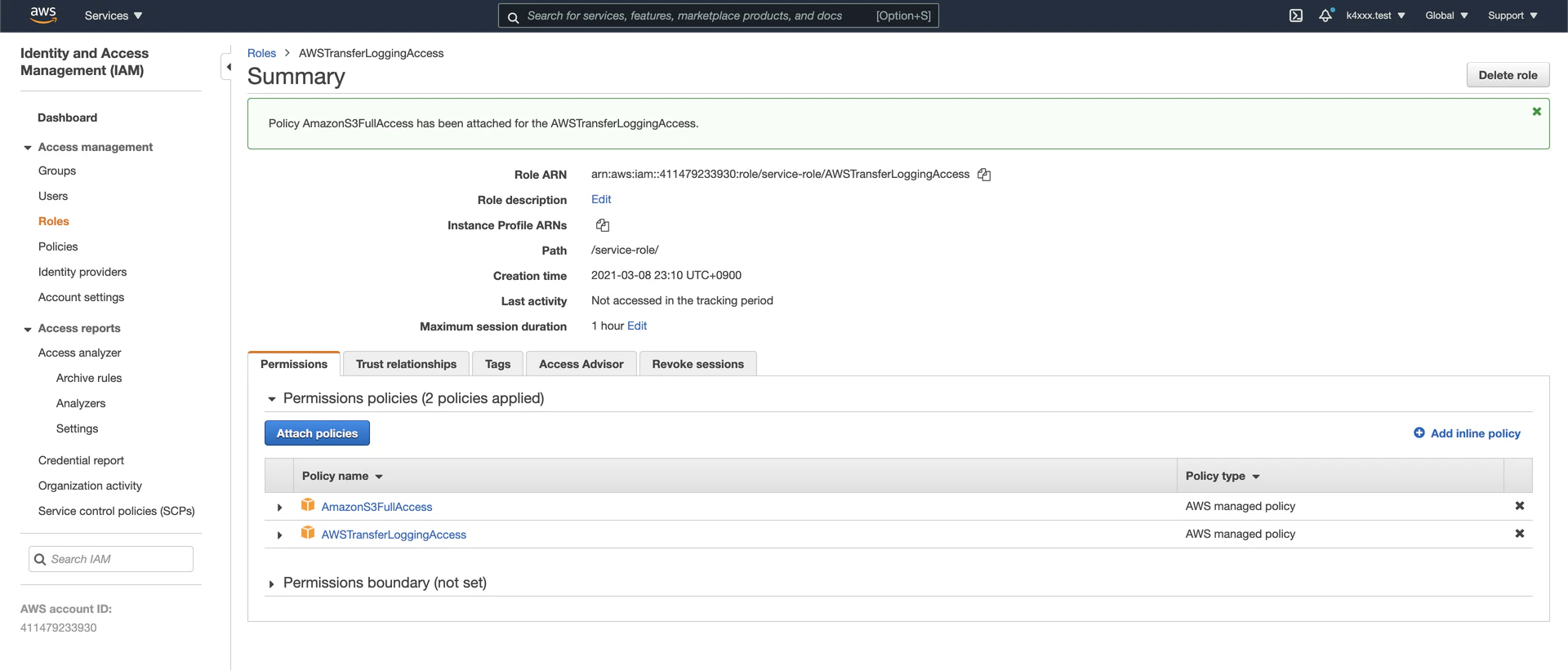Collapse the IAM side navigation panel
This screenshot has width=1568, height=670.
pos(228,67)
